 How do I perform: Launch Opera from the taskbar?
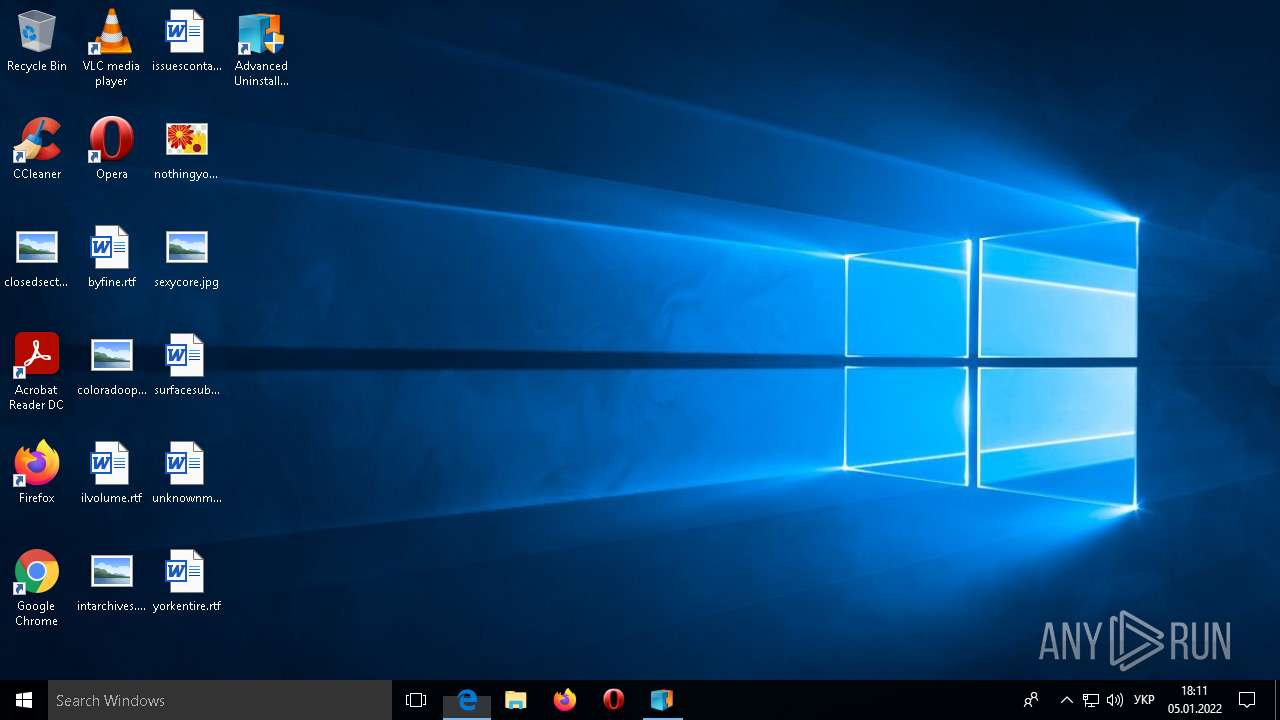[x=614, y=700]
